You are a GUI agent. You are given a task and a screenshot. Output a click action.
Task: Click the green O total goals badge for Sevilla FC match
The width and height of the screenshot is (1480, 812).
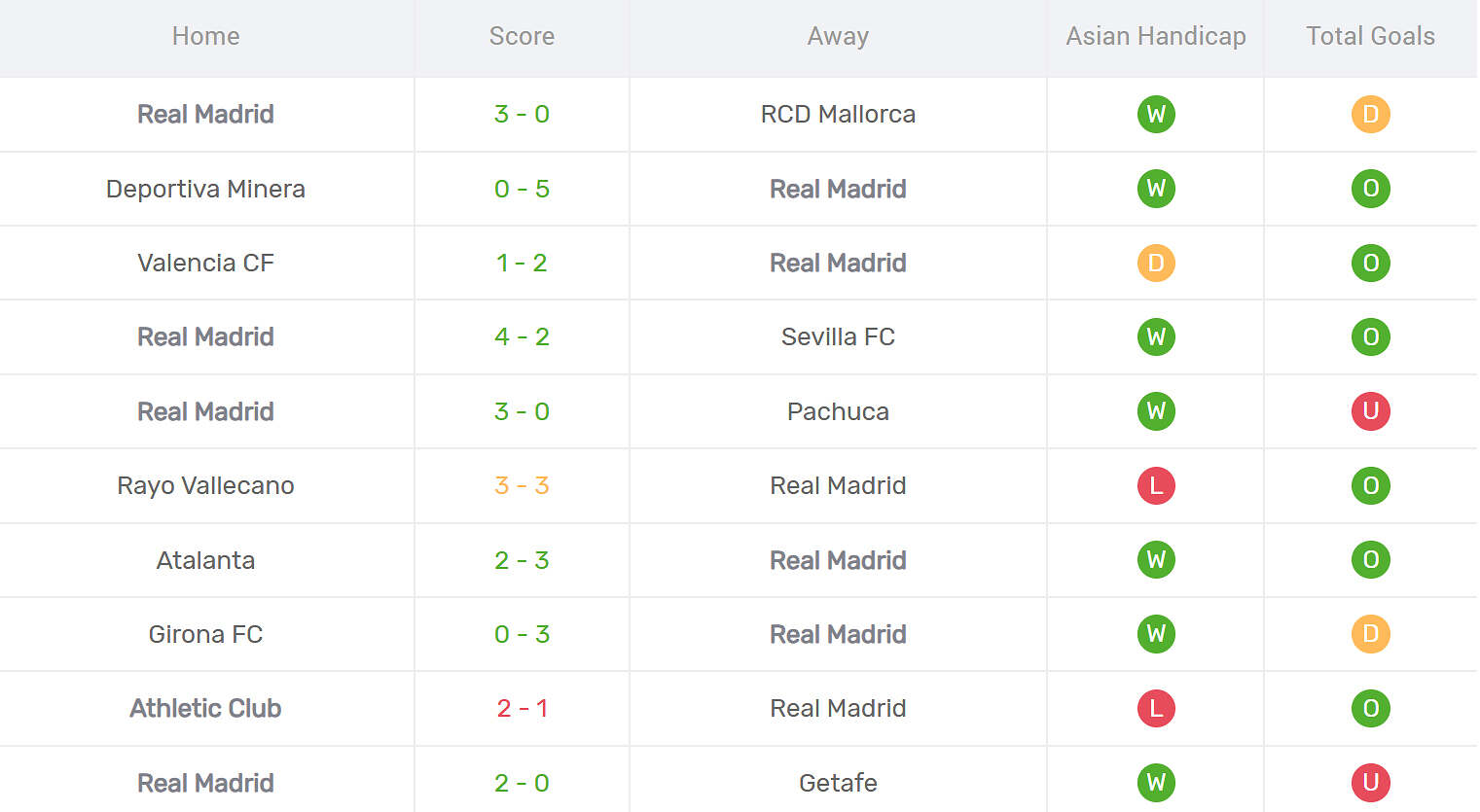coord(1370,337)
